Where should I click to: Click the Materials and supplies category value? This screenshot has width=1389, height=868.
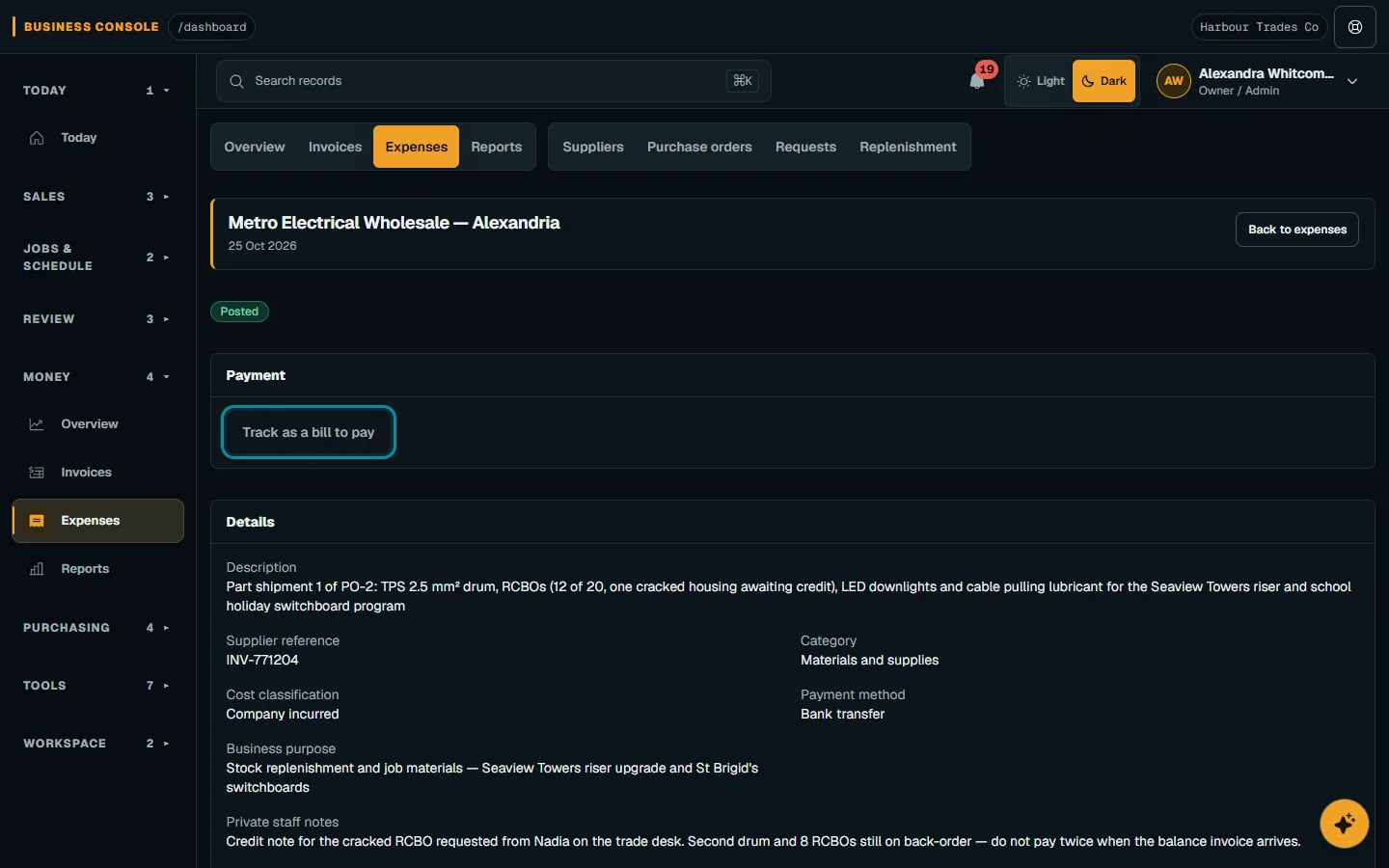click(x=869, y=660)
